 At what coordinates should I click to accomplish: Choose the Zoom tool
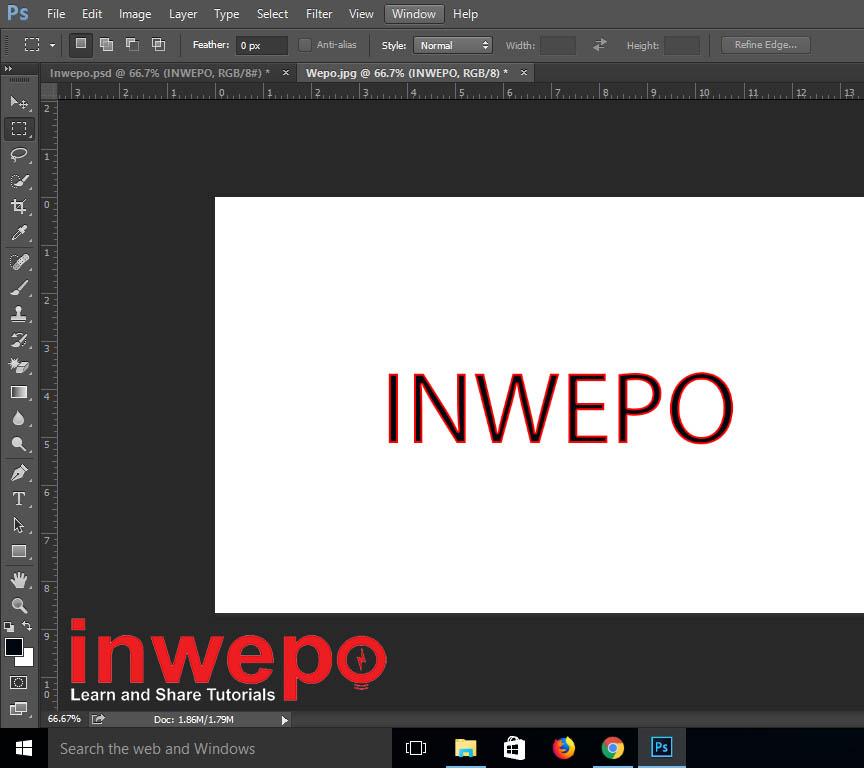[19, 606]
